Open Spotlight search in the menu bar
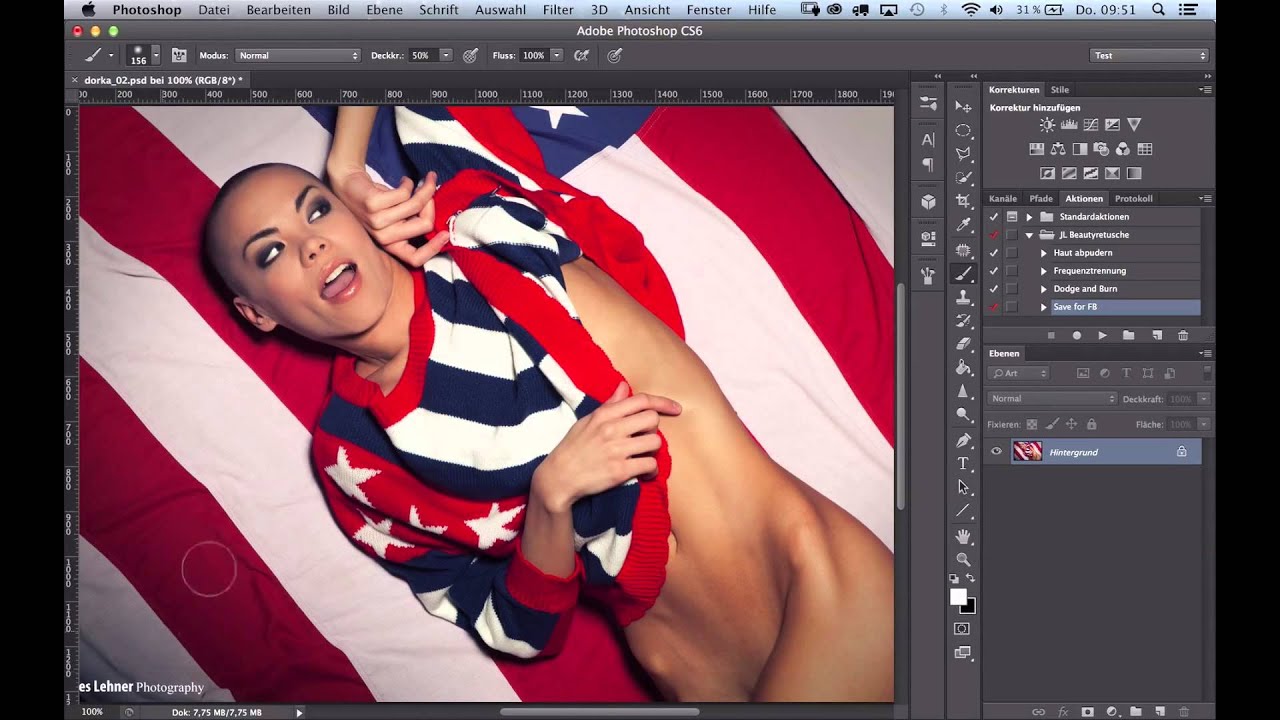1280x720 pixels. tap(1158, 10)
